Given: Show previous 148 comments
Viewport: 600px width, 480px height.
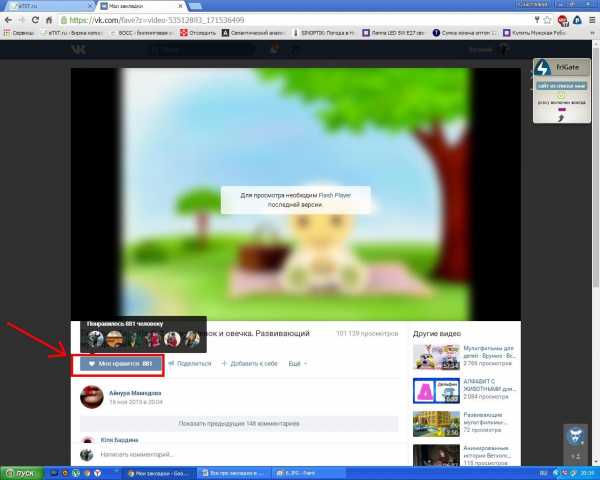Looking at the screenshot, I should [239, 424].
